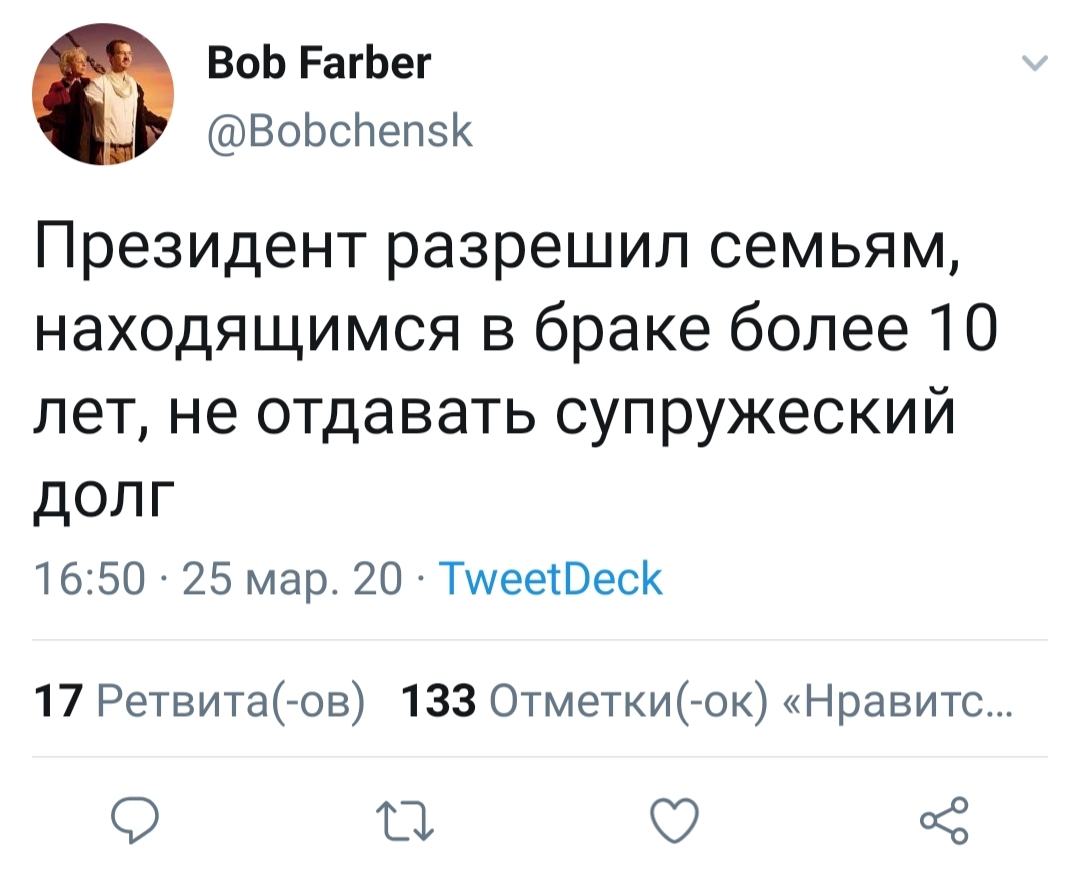Open Bob Farber's profile avatar picture
This screenshot has height=880, width=1080.
(x=105, y=93)
